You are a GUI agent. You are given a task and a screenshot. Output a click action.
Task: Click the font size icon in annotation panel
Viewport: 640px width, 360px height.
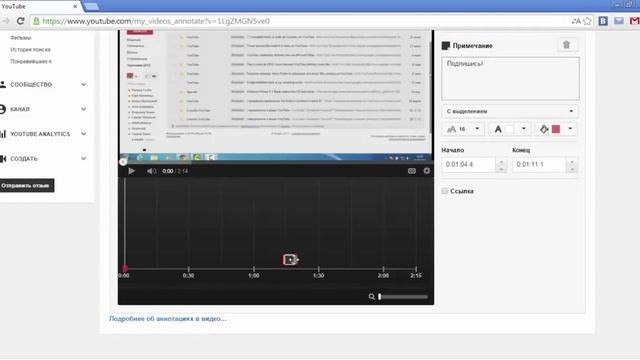451,129
